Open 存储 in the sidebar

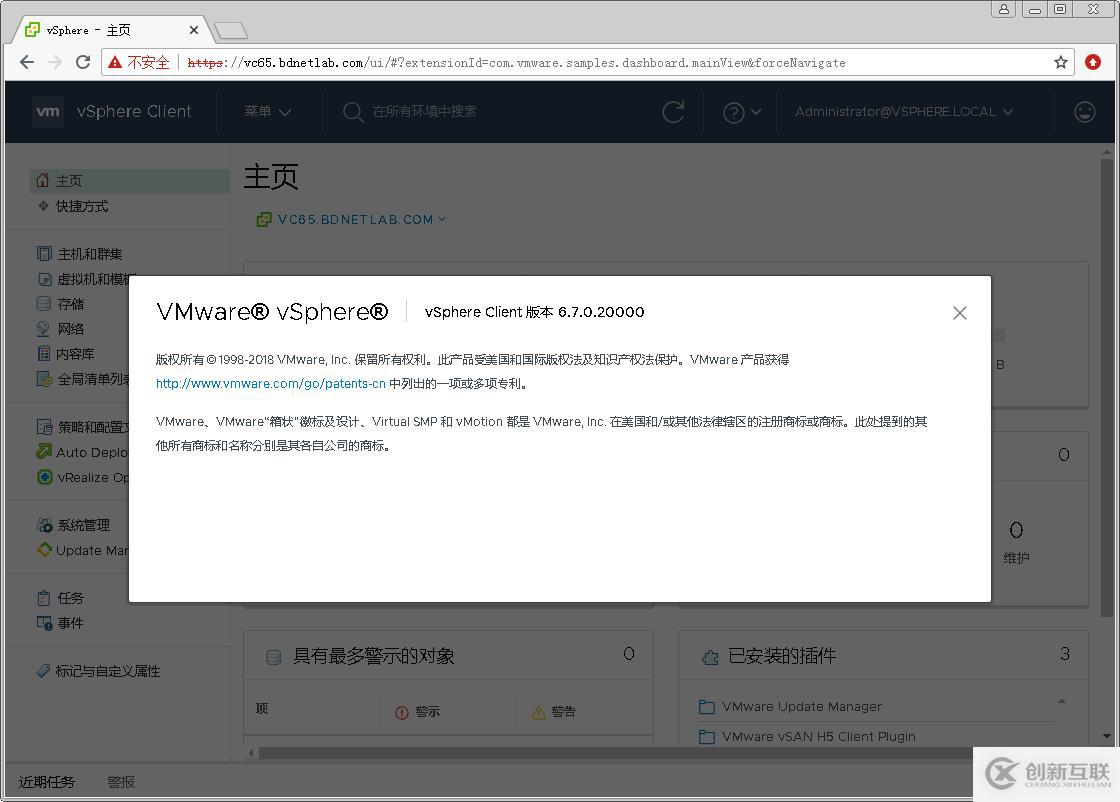[x=70, y=304]
